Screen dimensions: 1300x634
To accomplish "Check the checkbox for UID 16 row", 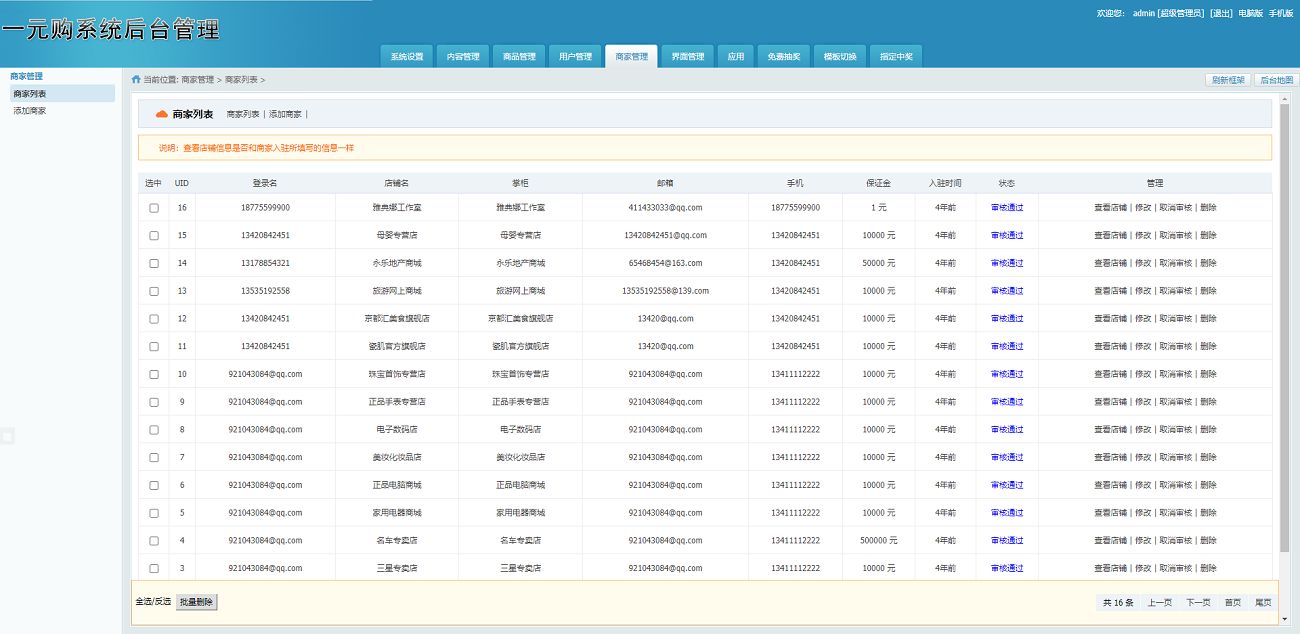I will pyautogui.click(x=154, y=208).
